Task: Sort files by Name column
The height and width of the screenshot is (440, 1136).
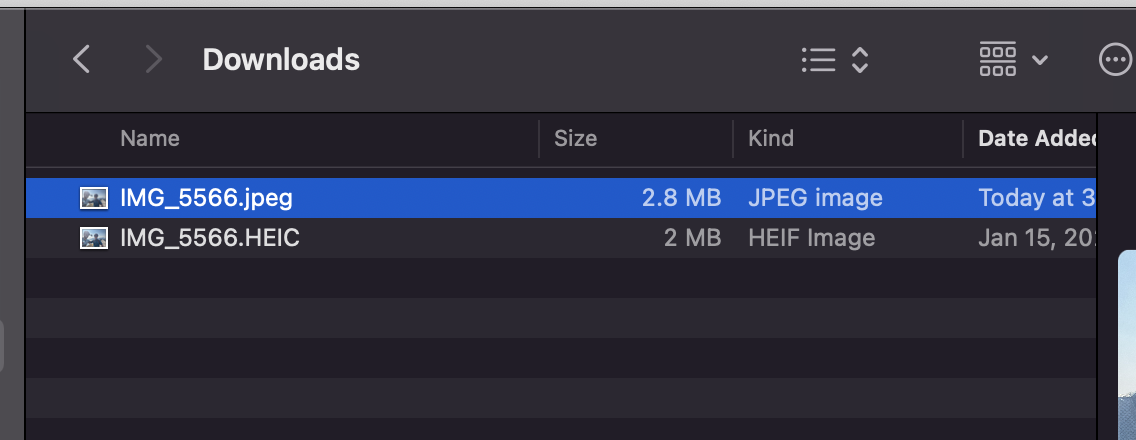Action: 150,138
